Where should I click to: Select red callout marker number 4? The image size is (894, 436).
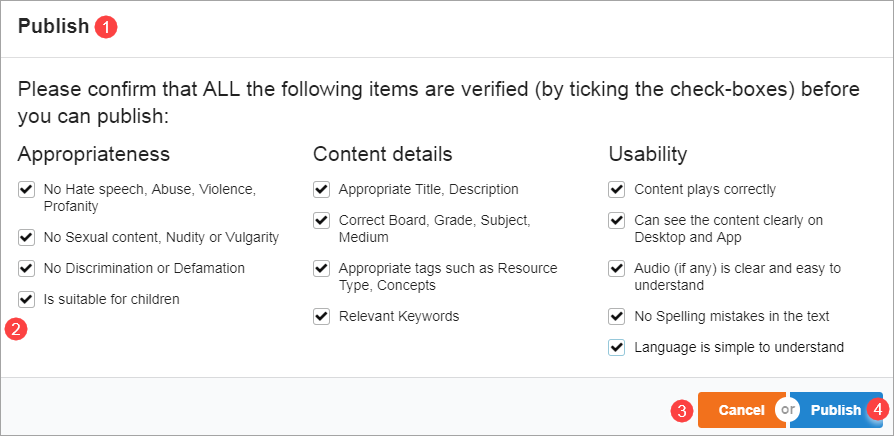pos(877,410)
